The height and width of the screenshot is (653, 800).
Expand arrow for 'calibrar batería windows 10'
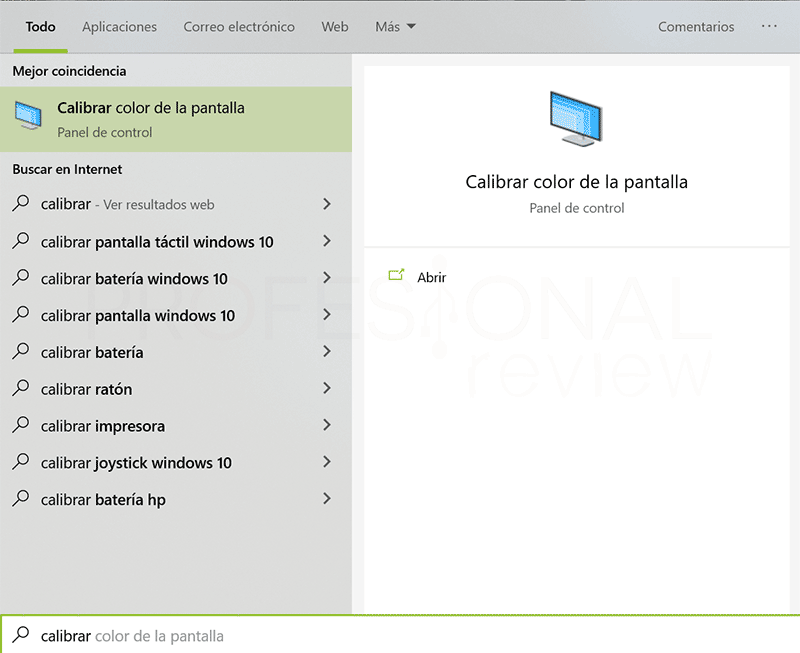tap(327, 278)
